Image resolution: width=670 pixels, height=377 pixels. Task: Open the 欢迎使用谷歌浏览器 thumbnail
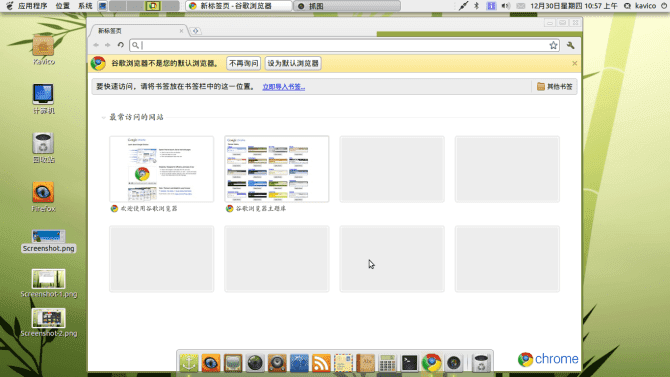coord(162,169)
